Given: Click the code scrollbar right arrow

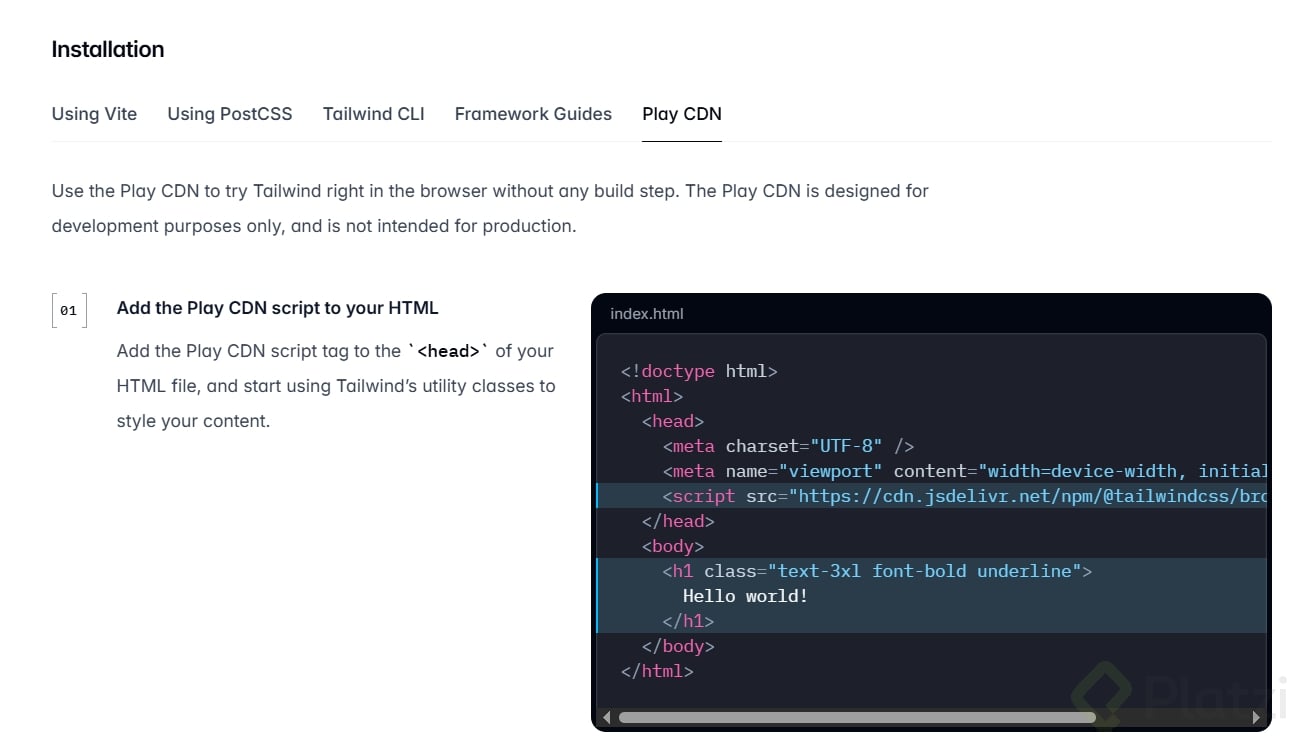Looking at the screenshot, I should (x=1257, y=717).
